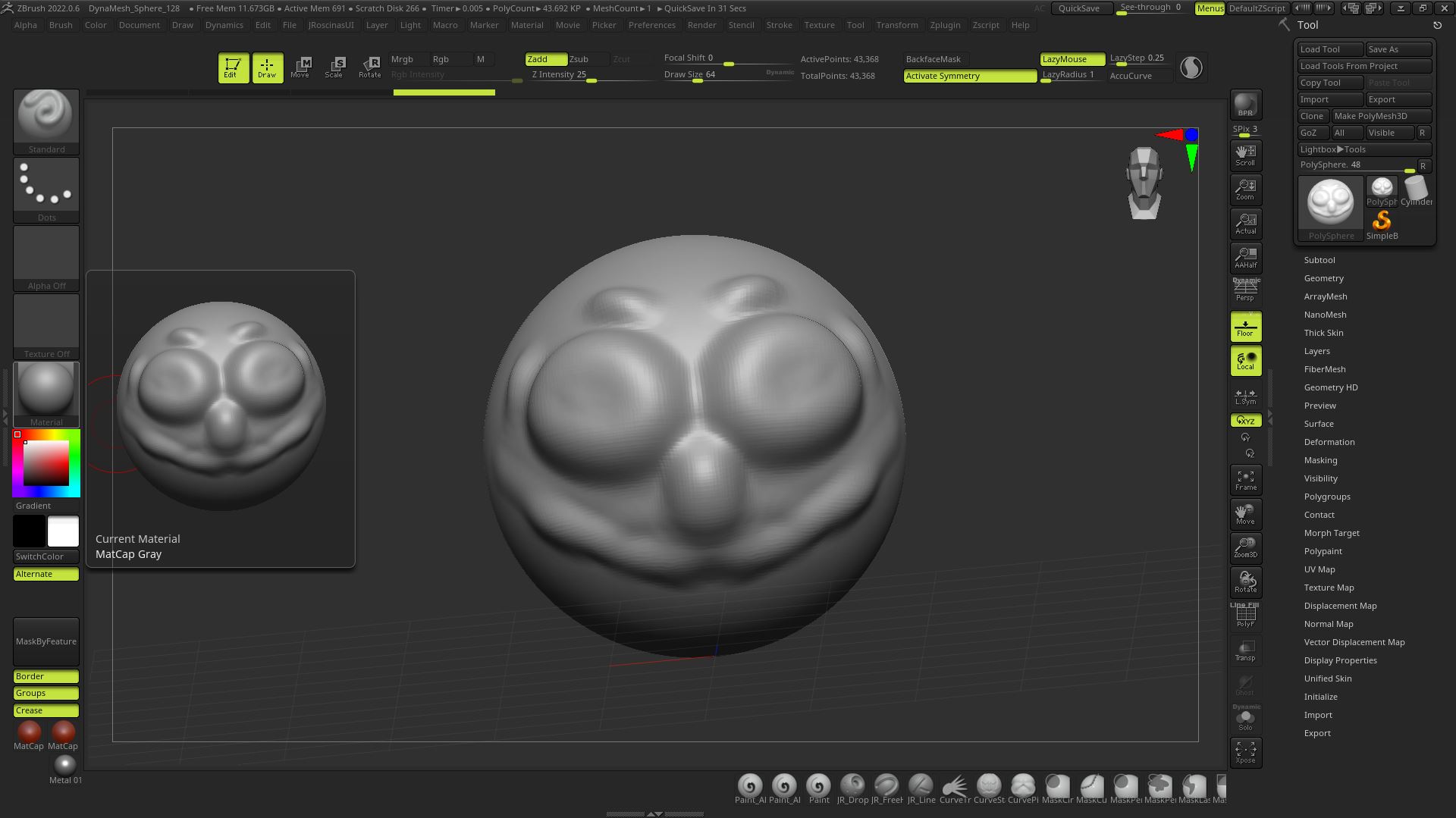Viewport: 1456px width, 818px height.
Task: Activate the Scale icon in top shelf
Action: (334, 67)
